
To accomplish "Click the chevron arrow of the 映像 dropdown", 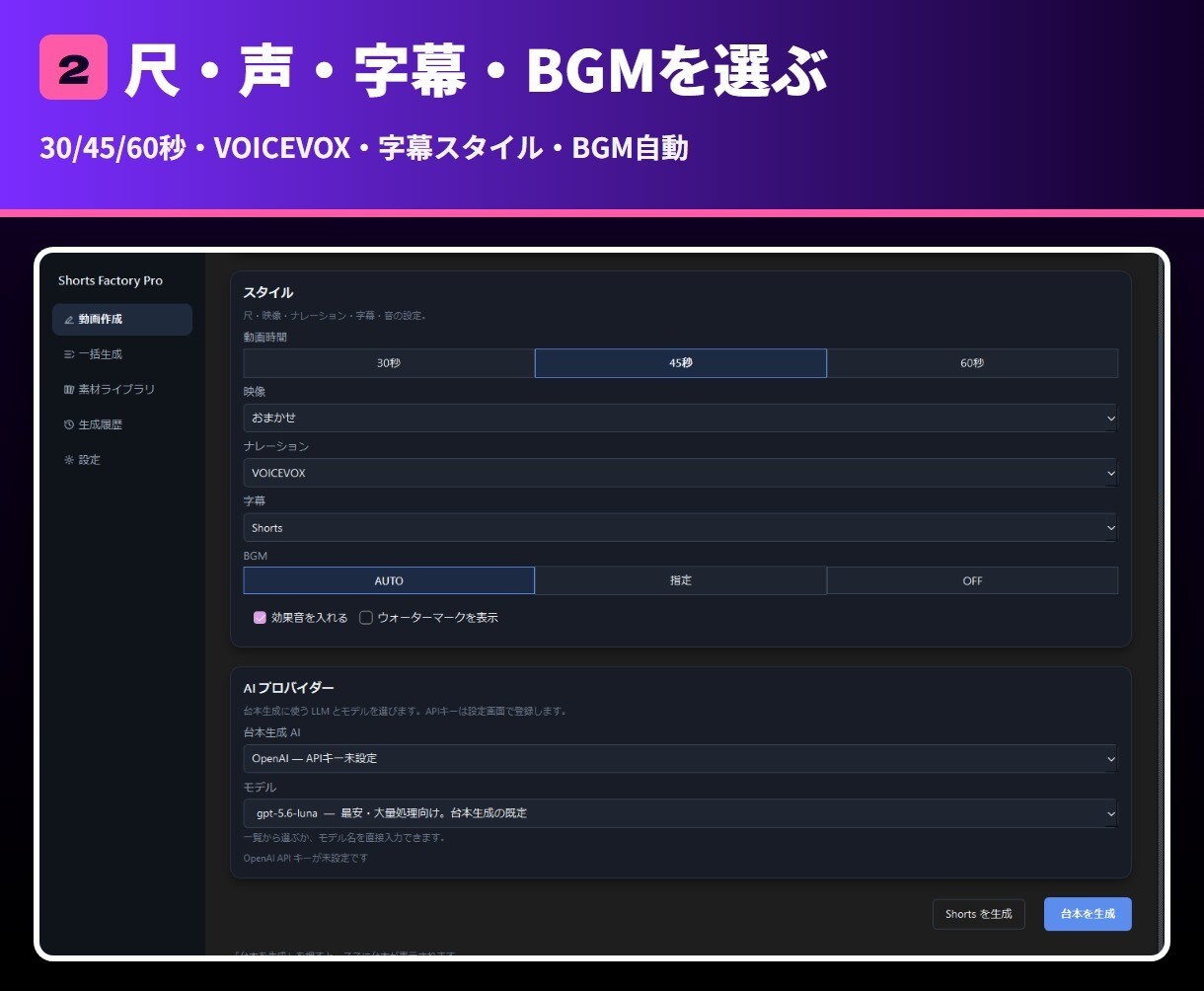I will pyautogui.click(x=1110, y=419).
